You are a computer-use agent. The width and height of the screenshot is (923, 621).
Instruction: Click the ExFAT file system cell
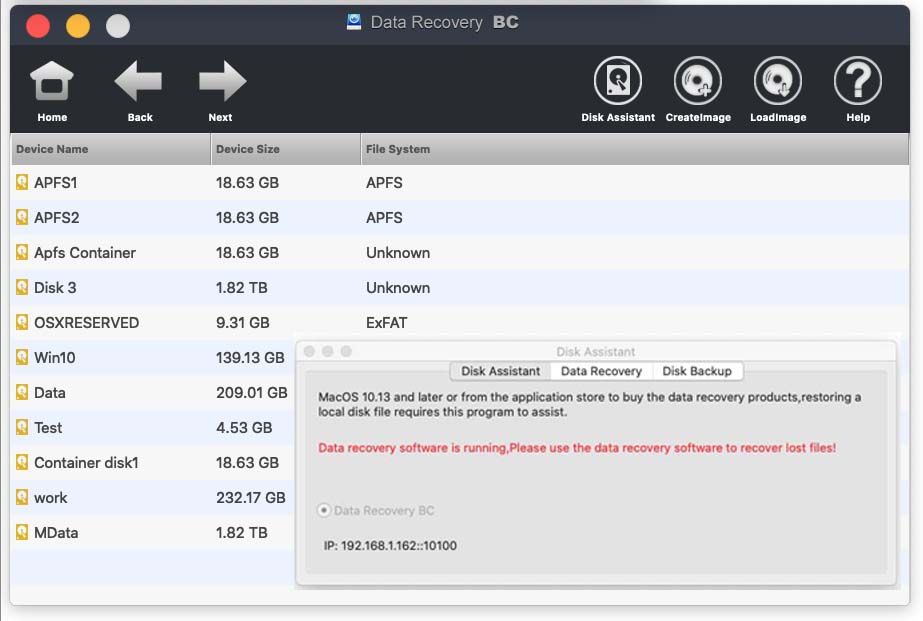coord(387,323)
